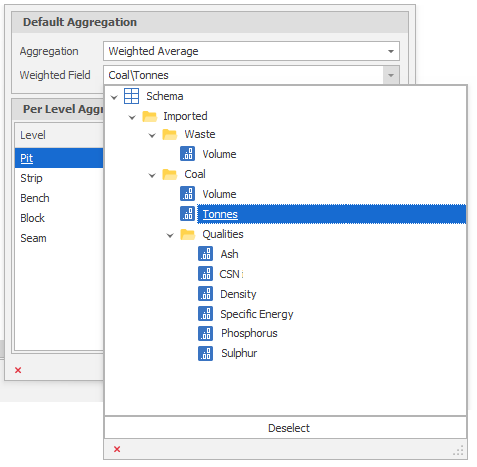
Task: Toggle the Weighted Field dropdown arrow
Action: tap(391, 75)
